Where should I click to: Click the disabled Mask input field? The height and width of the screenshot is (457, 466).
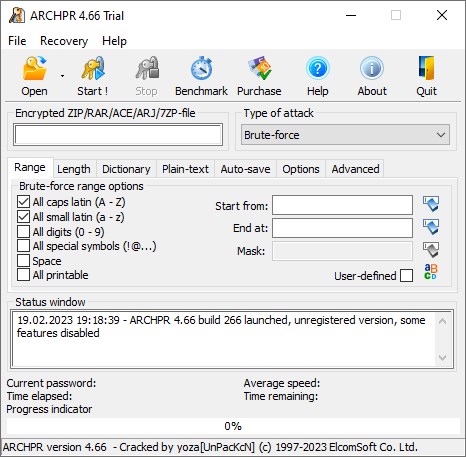pyautogui.click(x=342, y=251)
